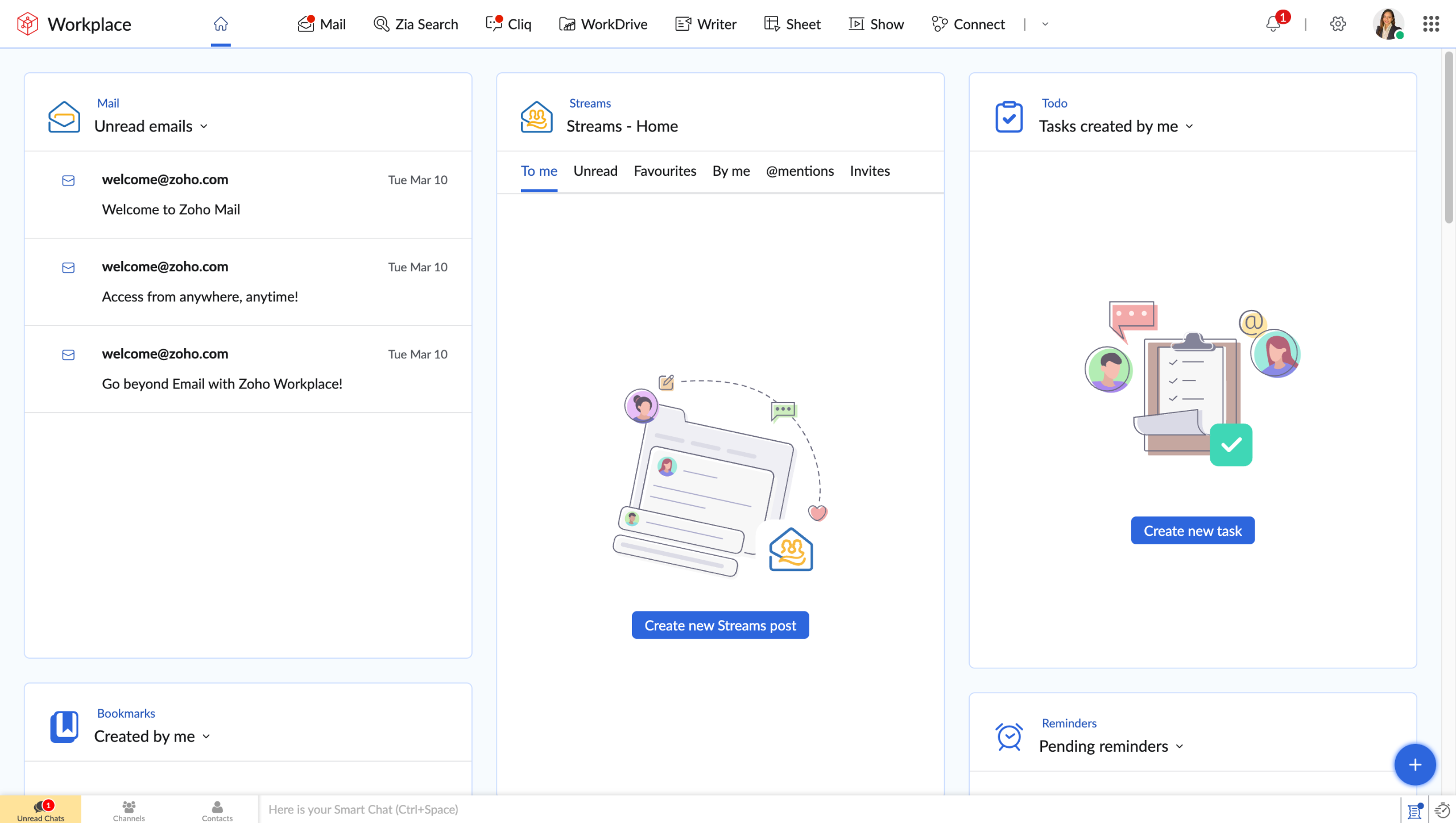Open the settings gear icon
Viewport: 1456px width, 823px height.
click(1338, 24)
